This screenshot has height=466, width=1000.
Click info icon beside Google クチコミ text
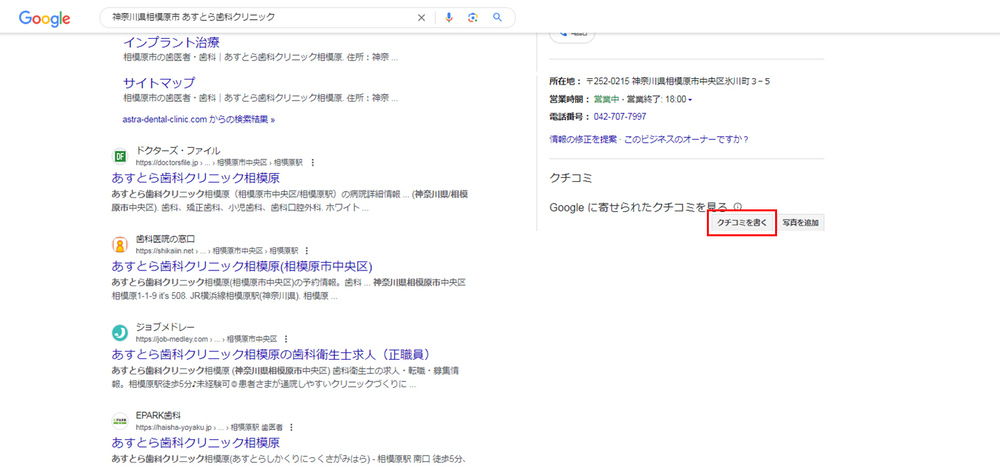pos(738,206)
